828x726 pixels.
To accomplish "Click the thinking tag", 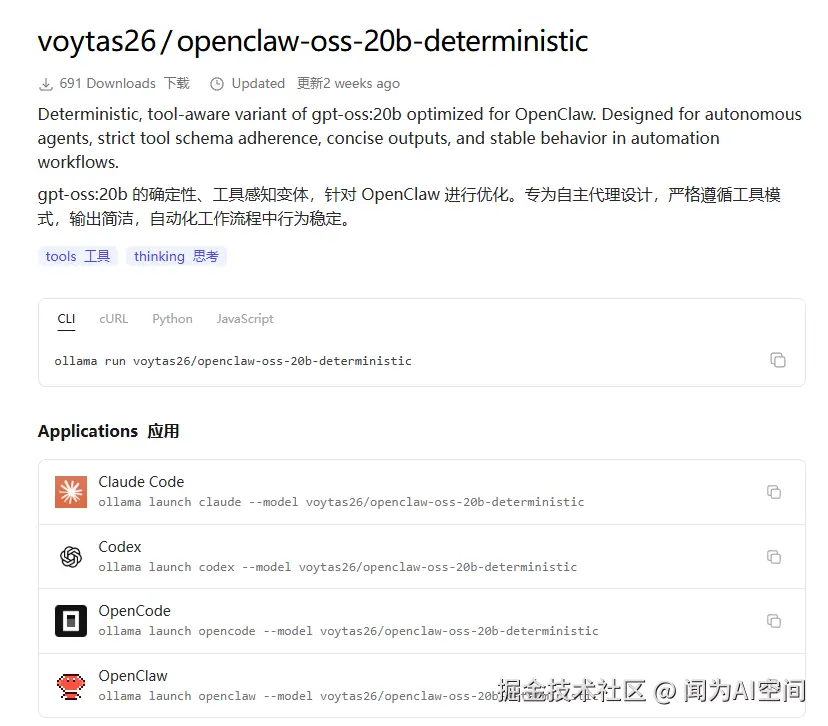I will coord(176,256).
